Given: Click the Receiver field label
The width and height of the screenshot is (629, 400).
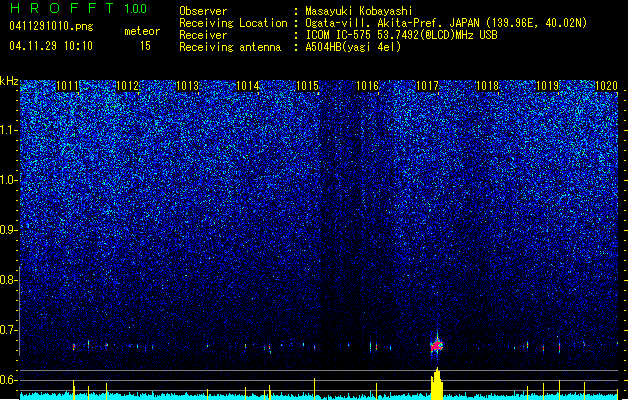Looking at the screenshot, I should coord(203,35).
